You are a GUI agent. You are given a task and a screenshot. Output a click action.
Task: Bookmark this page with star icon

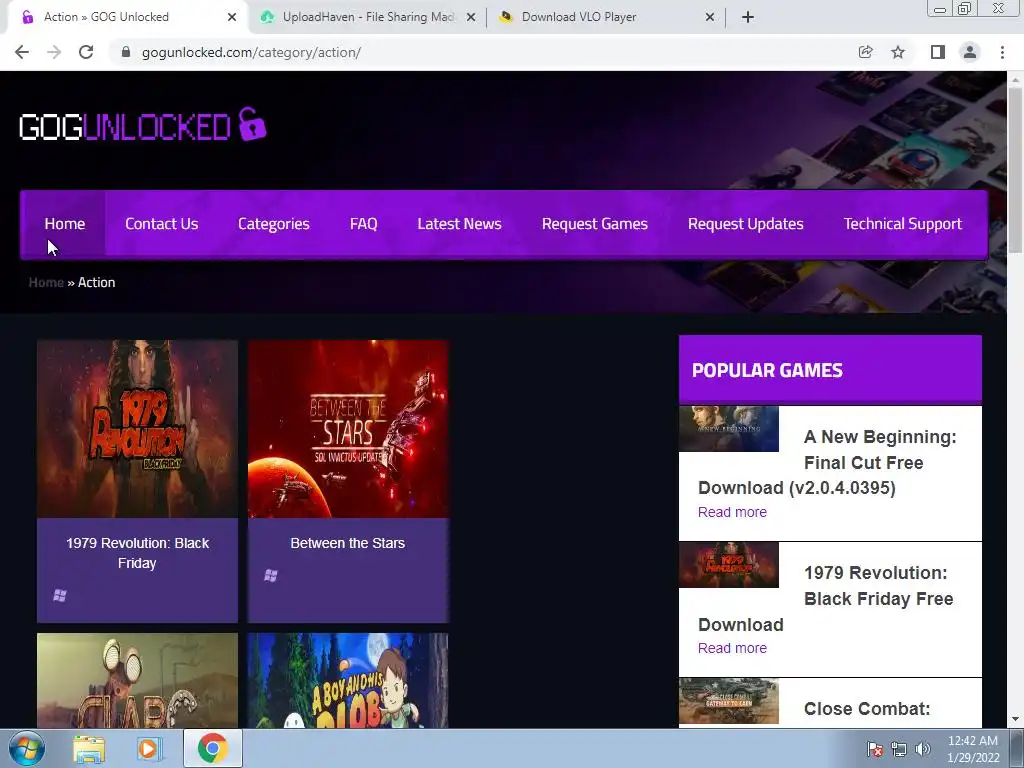pyautogui.click(x=898, y=52)
